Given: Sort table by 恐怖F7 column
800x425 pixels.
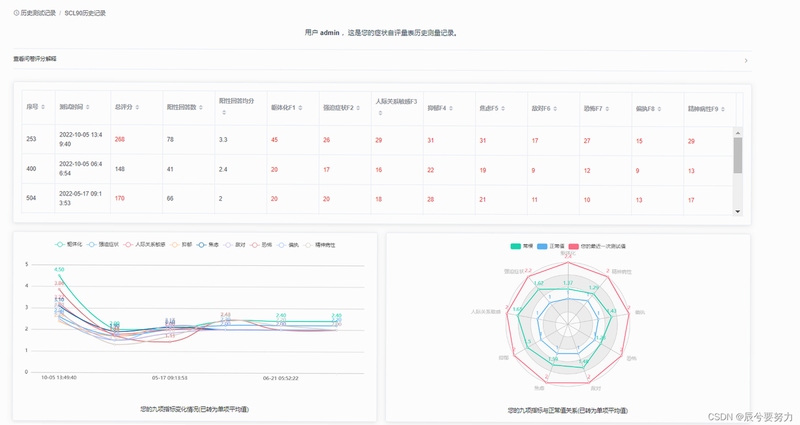Looking at the screenshot, I should (x=607, y=109).
